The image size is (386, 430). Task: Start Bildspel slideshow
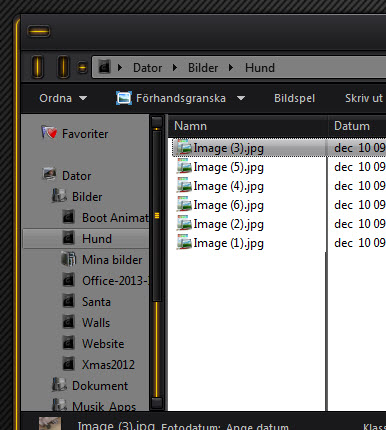coord(294,98)
